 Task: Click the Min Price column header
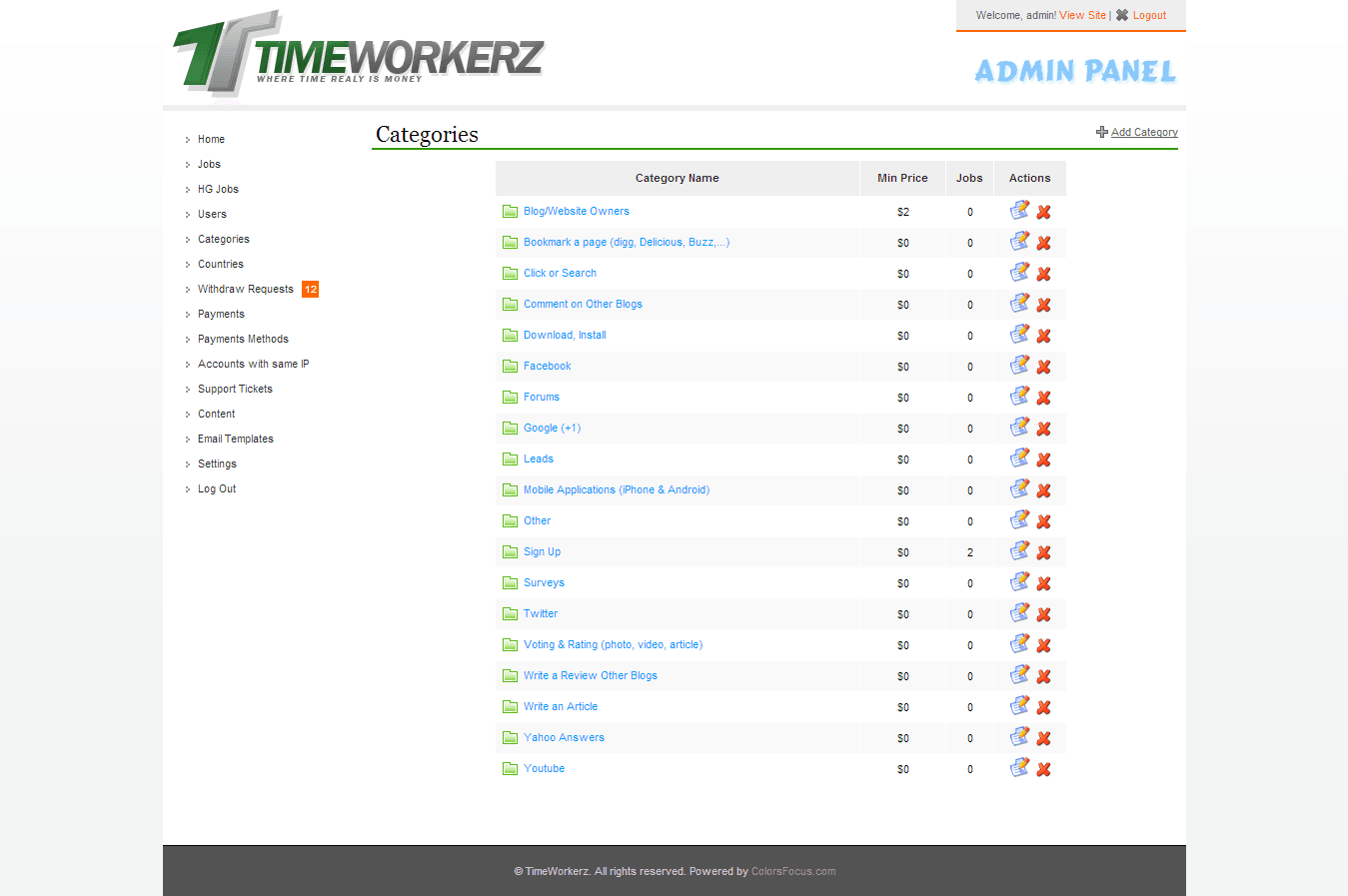(902, 178)
